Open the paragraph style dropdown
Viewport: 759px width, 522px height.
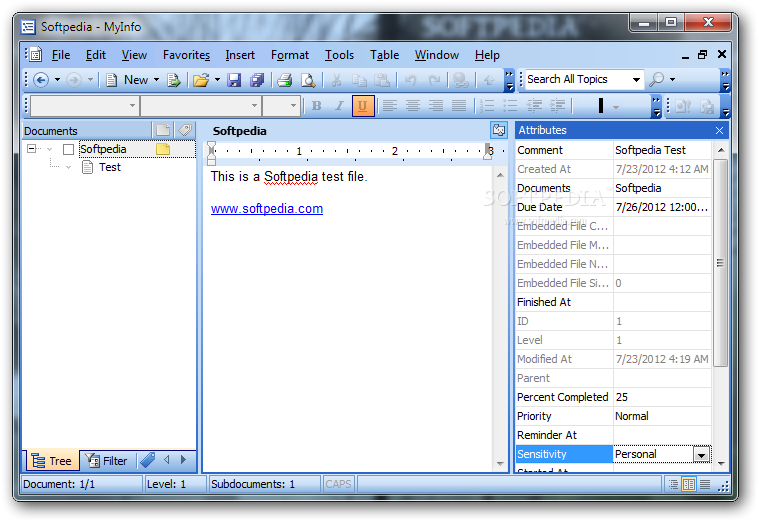pyautogui.click(x=132, y=106)
